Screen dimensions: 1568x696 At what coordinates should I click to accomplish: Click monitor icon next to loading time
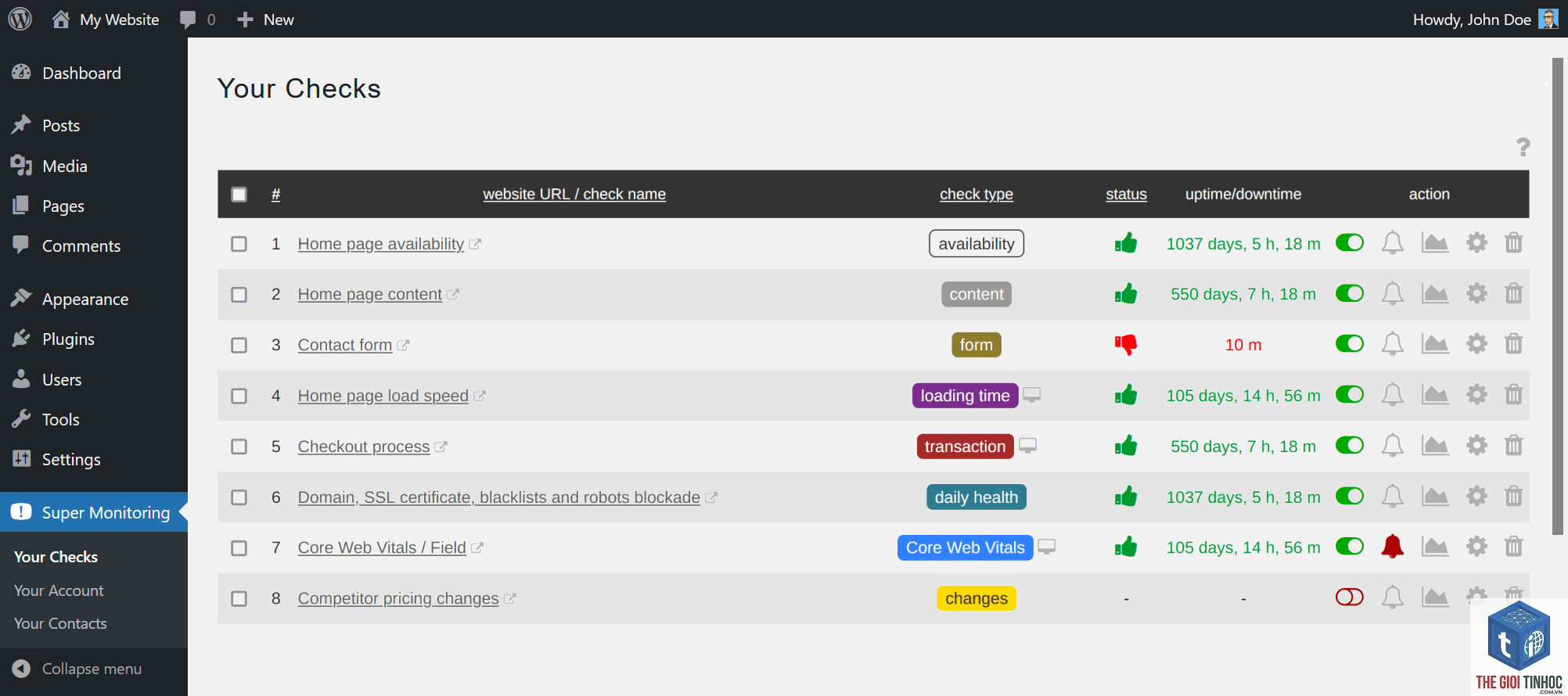tap(1032, 394)
